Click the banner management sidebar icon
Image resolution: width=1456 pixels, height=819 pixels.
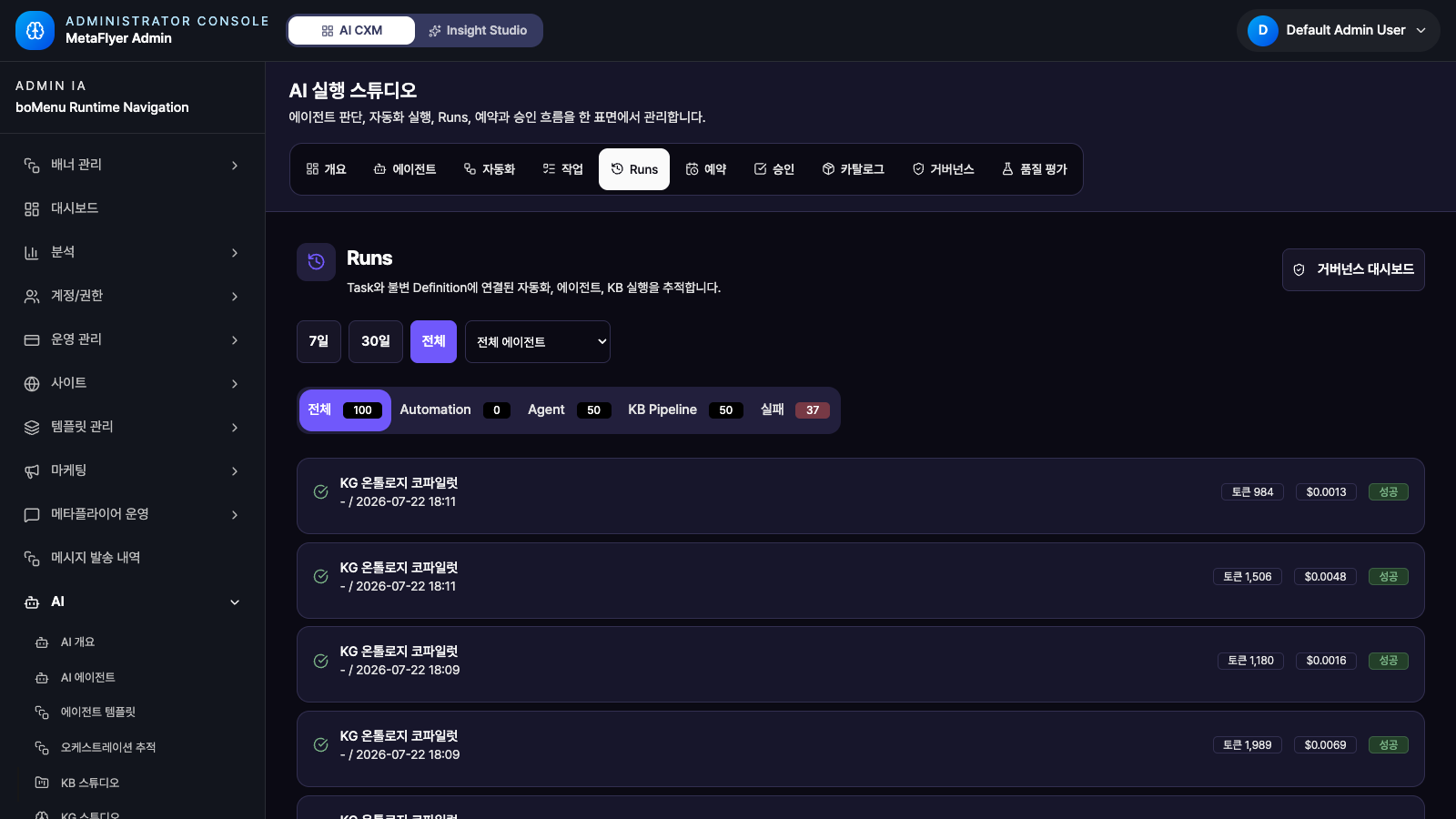[x=32, y=165]
